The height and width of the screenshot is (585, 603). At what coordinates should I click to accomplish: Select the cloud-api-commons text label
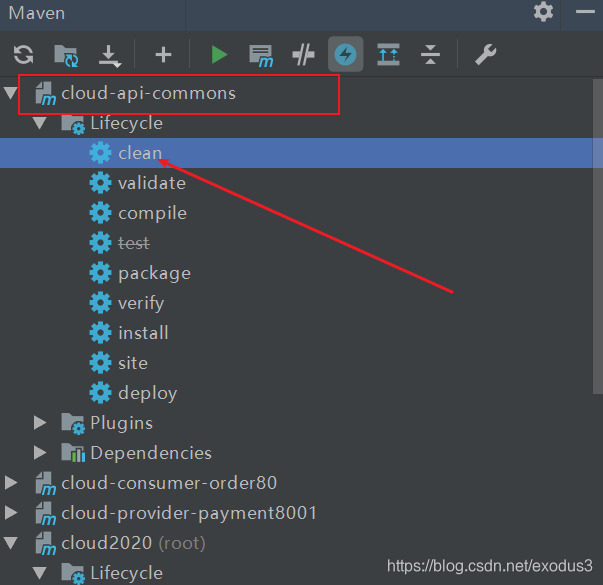[x=148, y=93]
